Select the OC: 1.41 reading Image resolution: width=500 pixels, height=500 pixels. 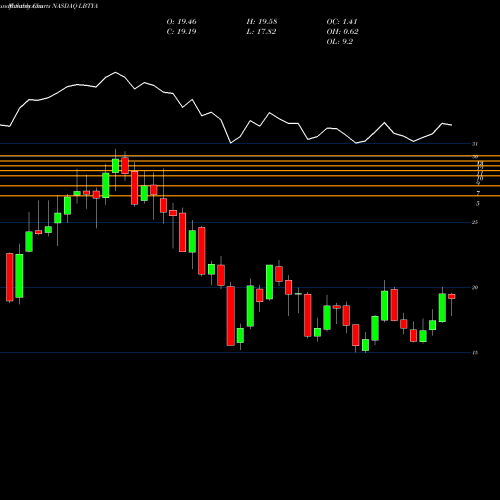coord(342,22)
